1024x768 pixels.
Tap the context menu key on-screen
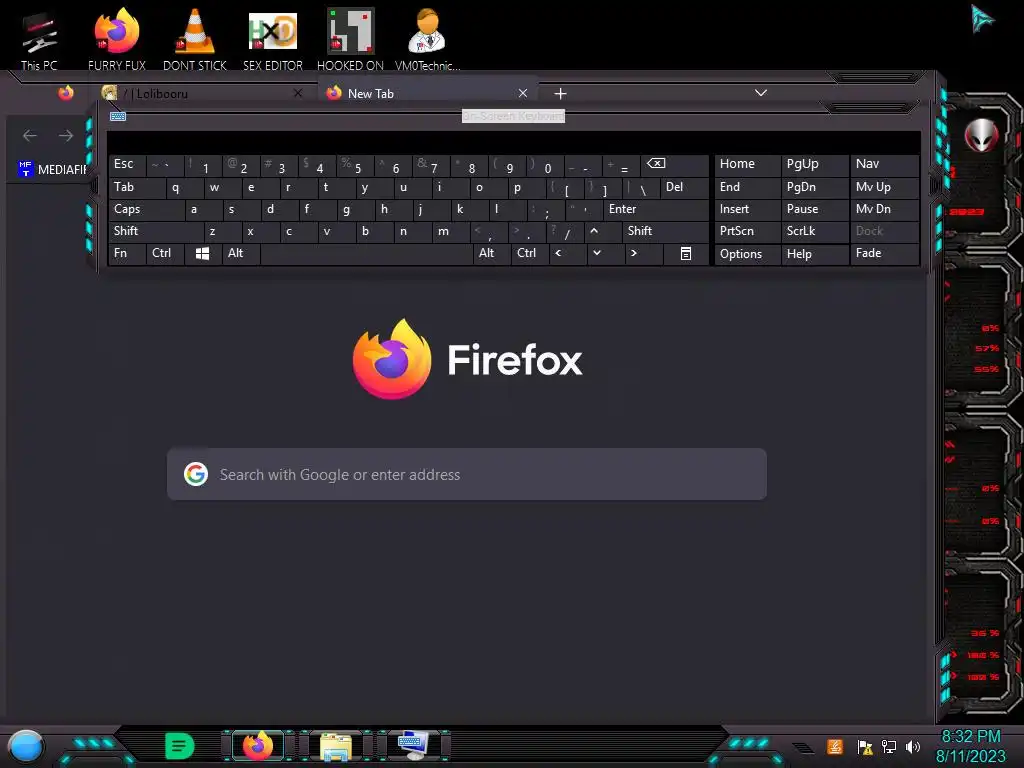(686, 253)
